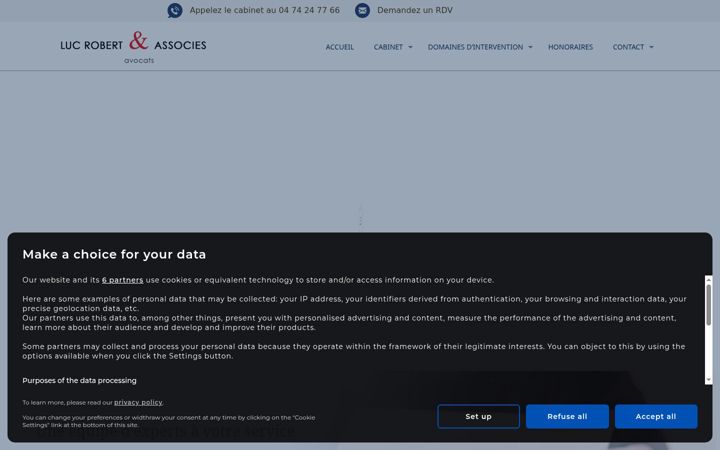Open the Luc Robert & Associés logo
Screen dimensions: 720x450
pyautogui.click(x=133, y=47)
